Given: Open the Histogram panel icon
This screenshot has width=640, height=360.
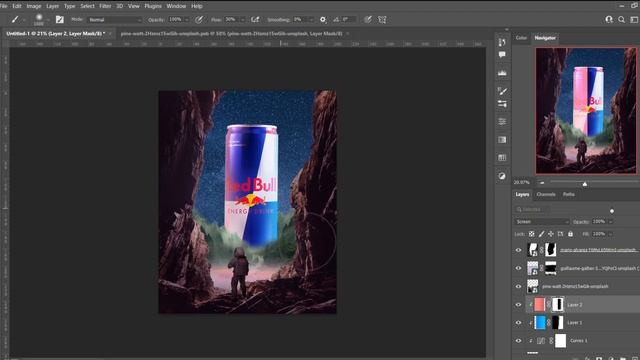Looking at the screenshot, I should [502, 73].
